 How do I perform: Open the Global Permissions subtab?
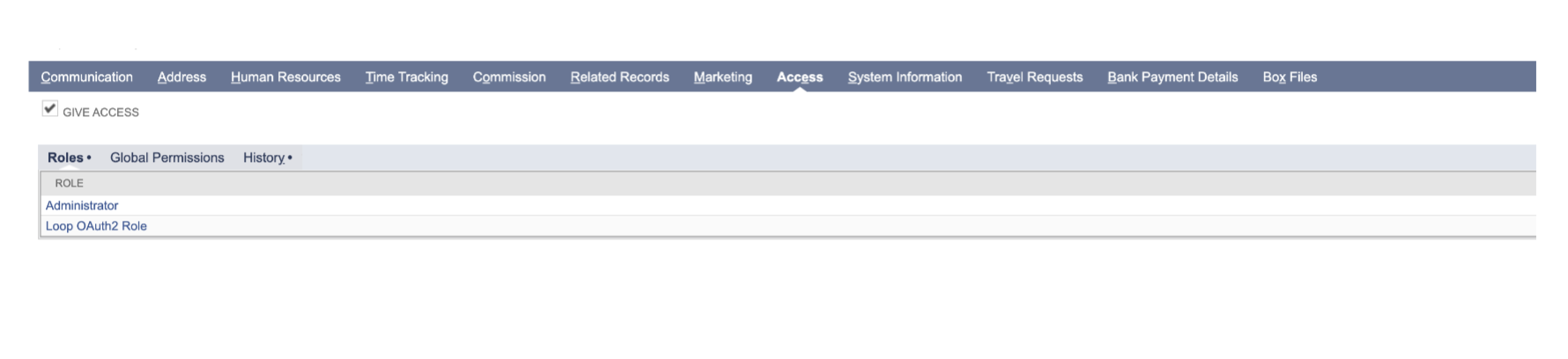166,158
